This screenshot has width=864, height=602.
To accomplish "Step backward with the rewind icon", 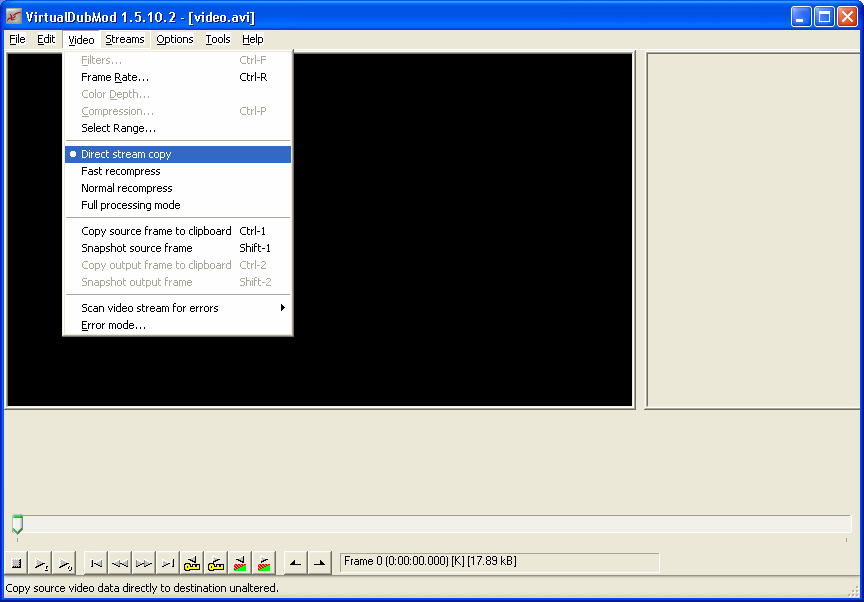I will pos(120,563).
